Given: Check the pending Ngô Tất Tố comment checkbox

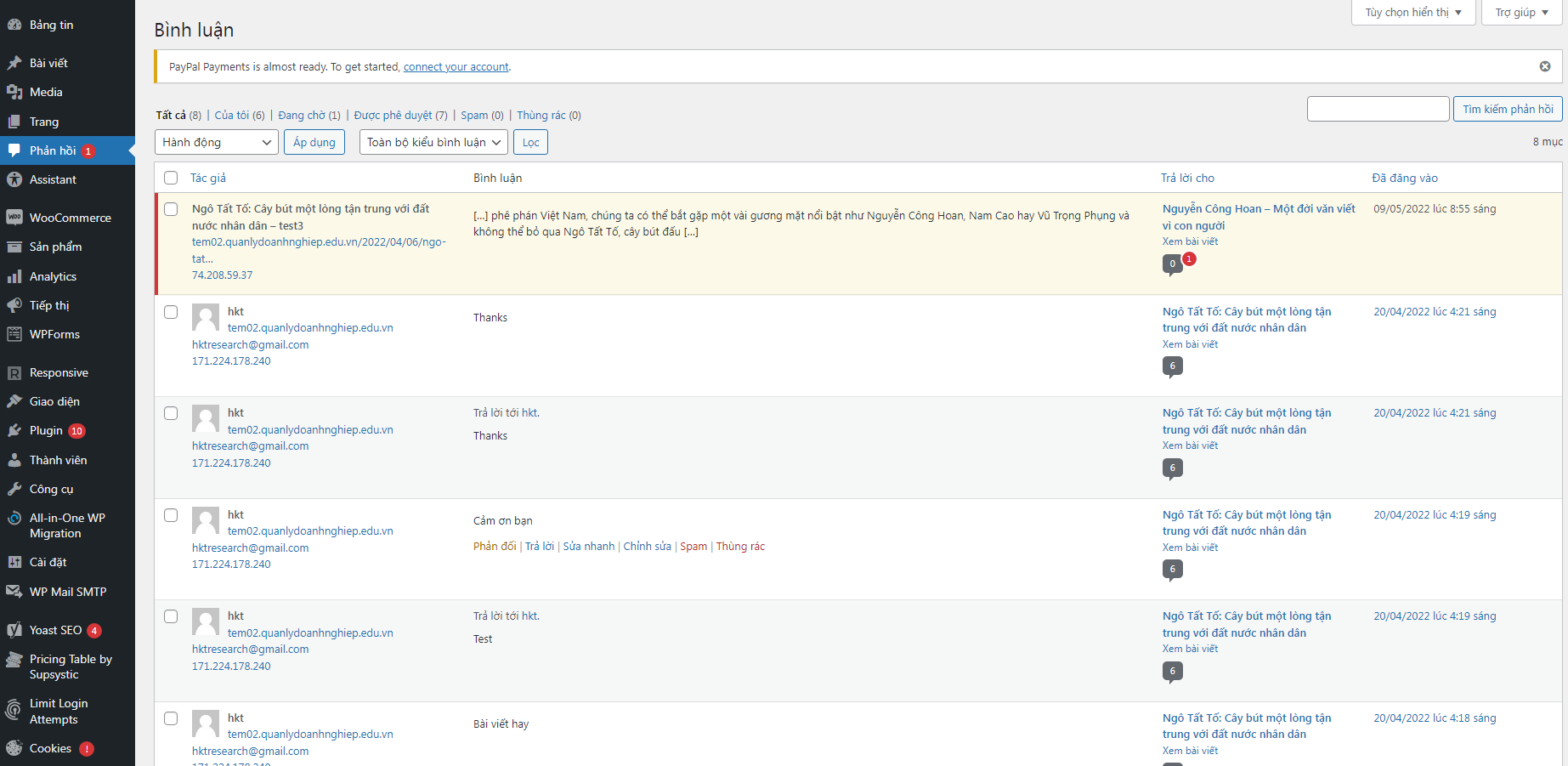Looking at the screenshot, I should [171, 209].
